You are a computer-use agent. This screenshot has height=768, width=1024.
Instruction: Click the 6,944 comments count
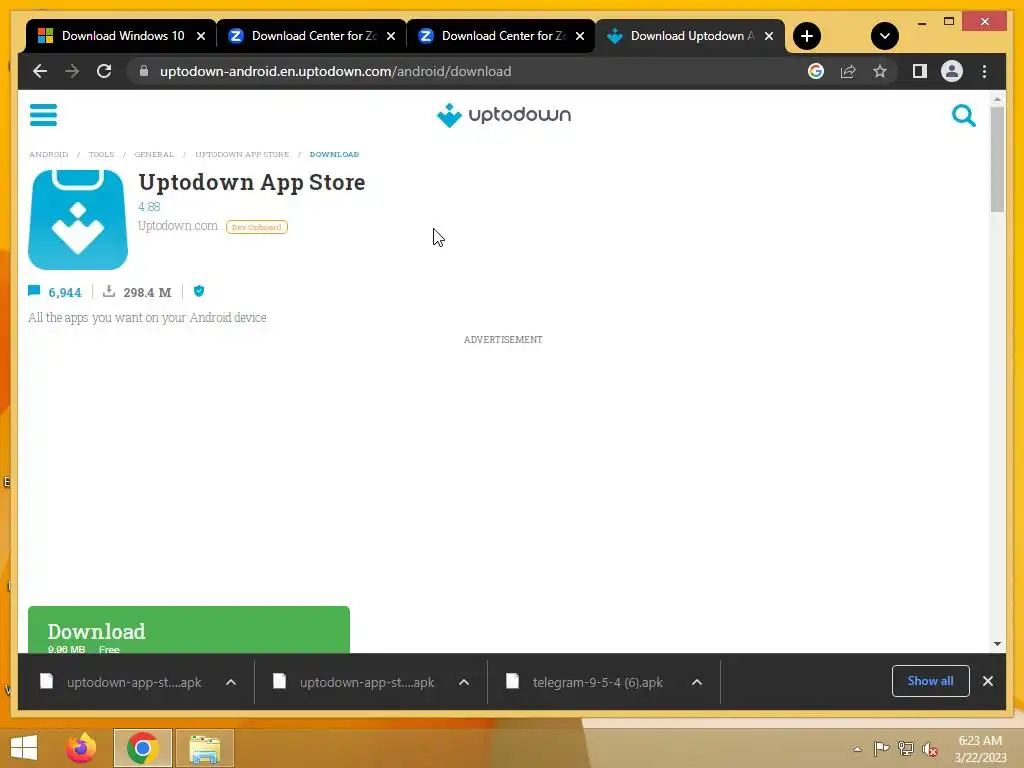(65, 293)
